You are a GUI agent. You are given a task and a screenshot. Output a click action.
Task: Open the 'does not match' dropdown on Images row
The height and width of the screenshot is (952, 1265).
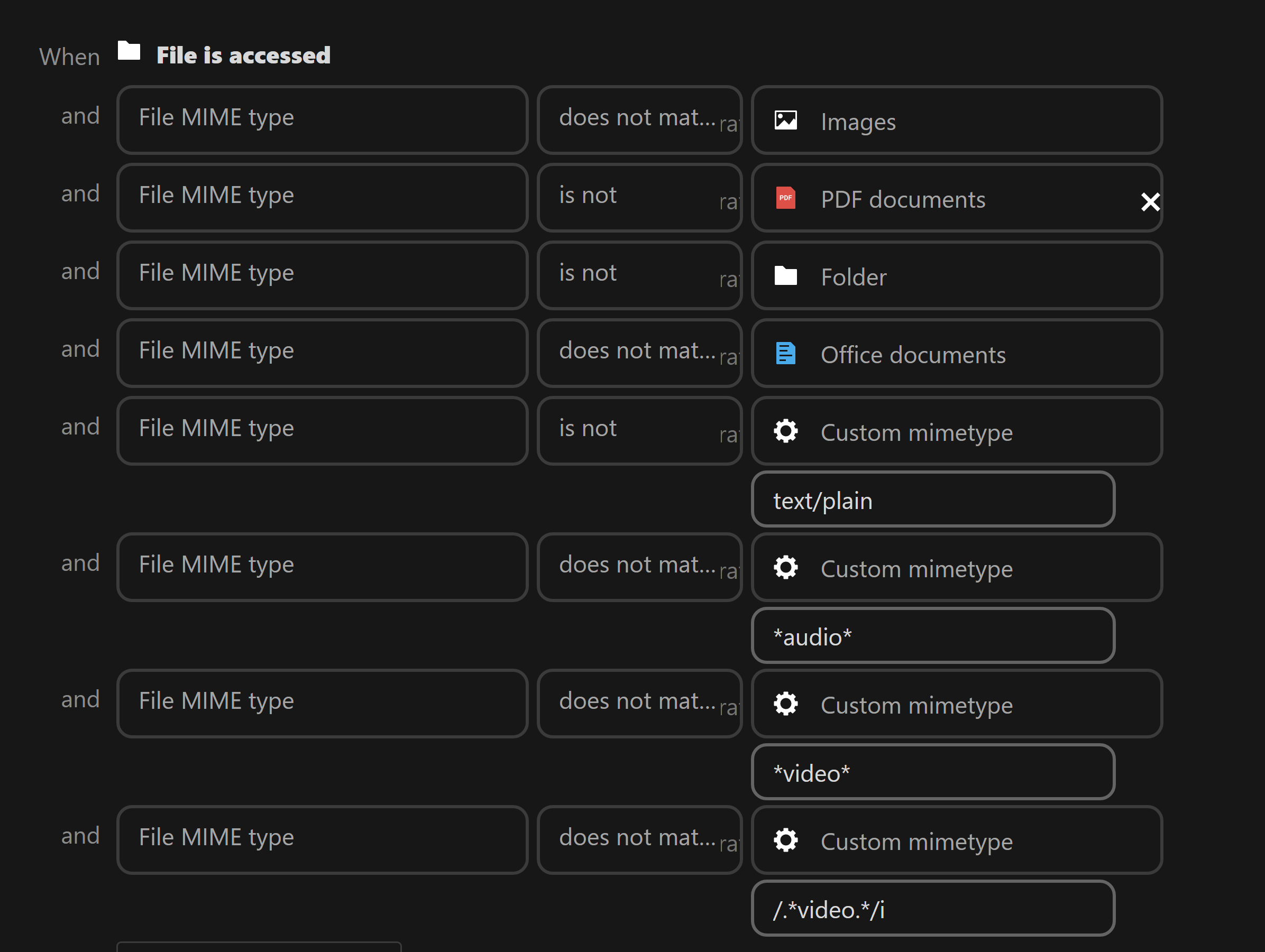pyautogui.click(x=639, y=119)
